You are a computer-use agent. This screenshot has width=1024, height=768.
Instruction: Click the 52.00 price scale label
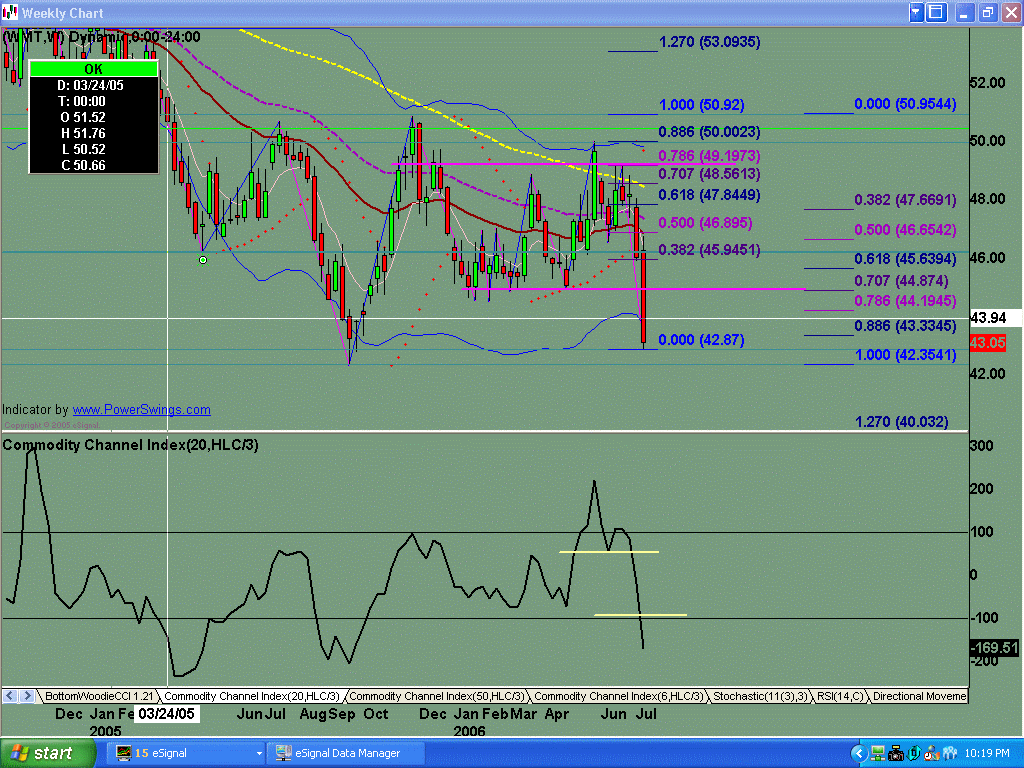987,83
